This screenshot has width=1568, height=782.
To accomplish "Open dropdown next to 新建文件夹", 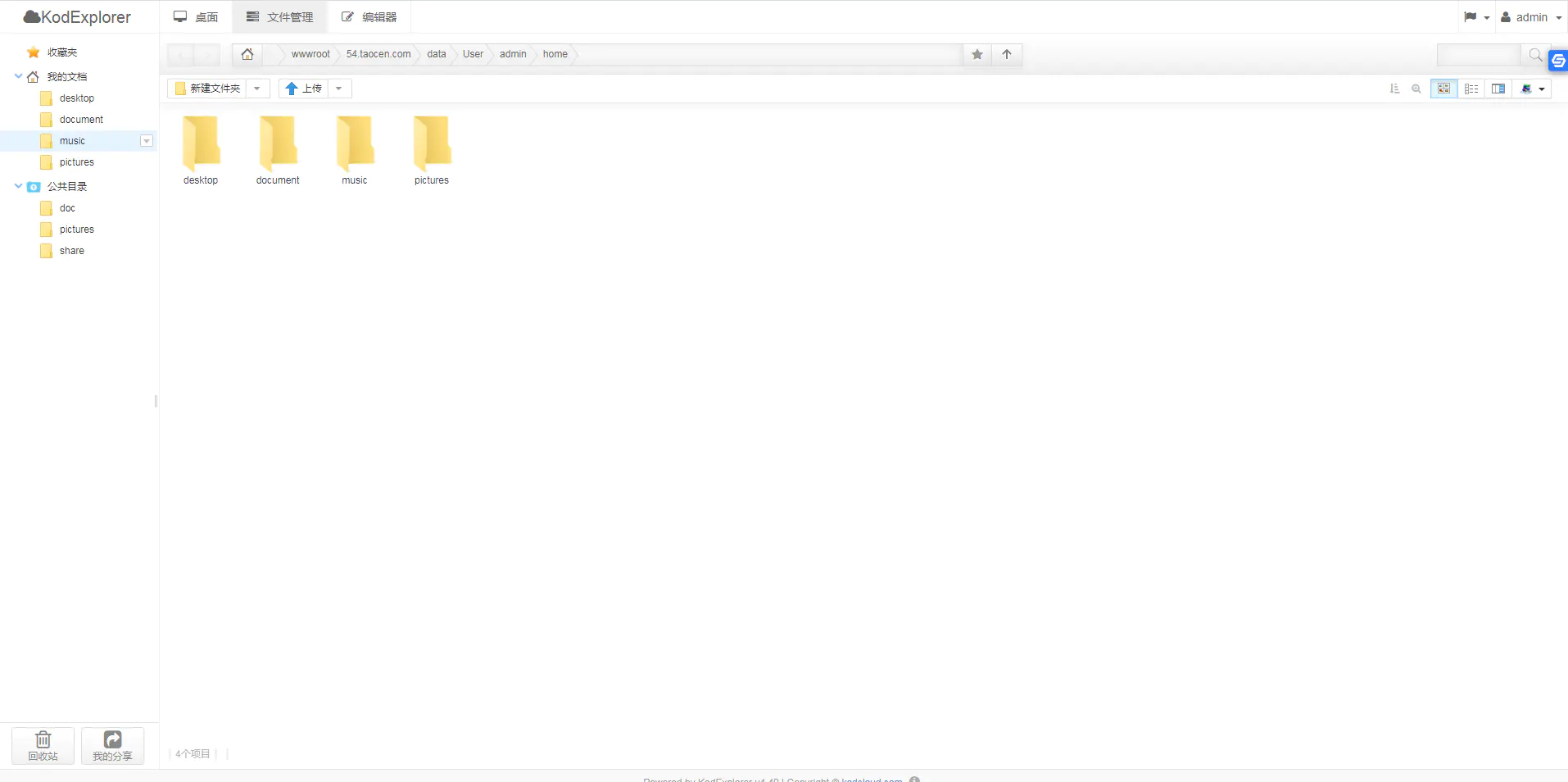I will (257, 89).
